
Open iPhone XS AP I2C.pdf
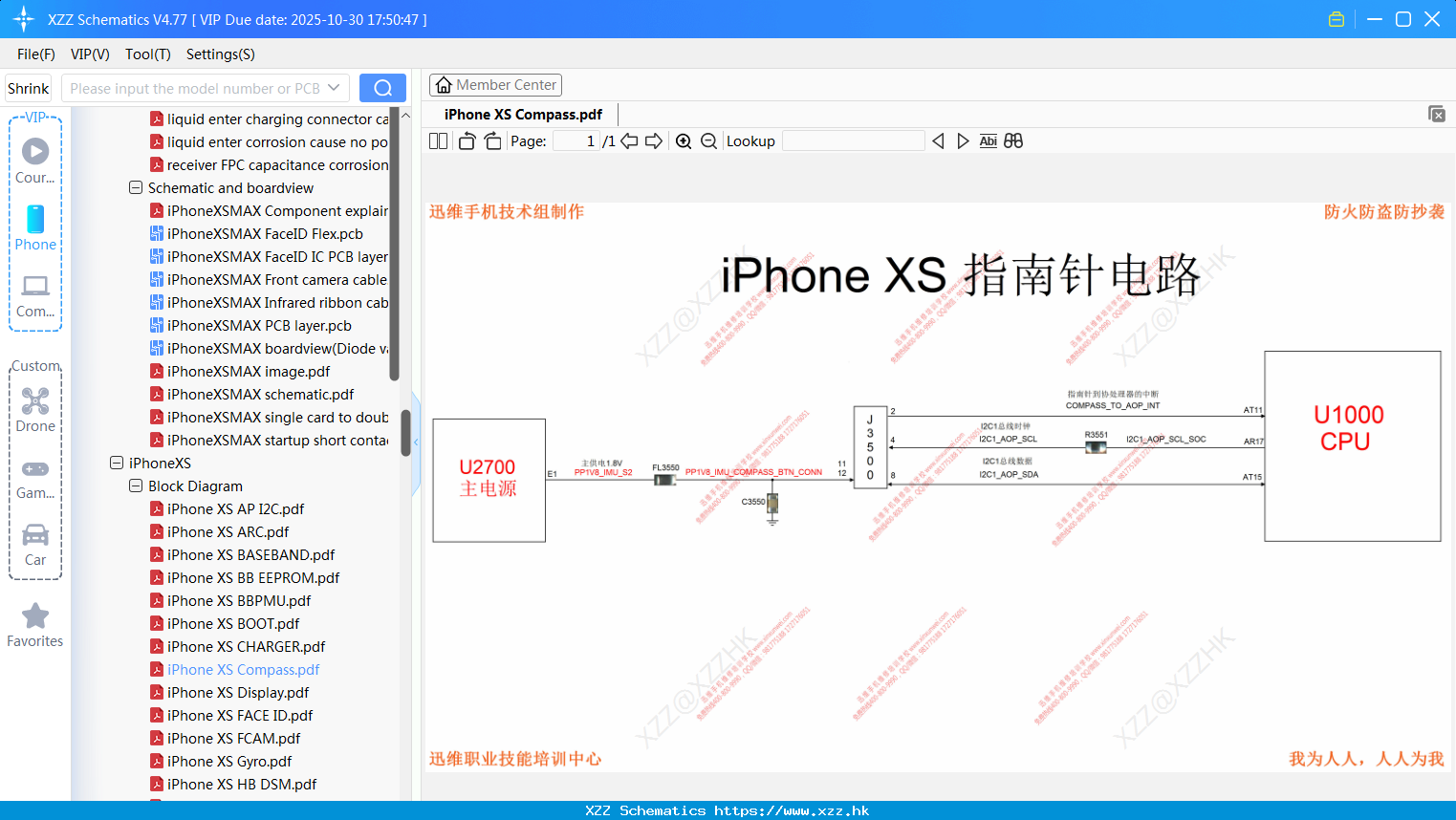click(235, 509)
